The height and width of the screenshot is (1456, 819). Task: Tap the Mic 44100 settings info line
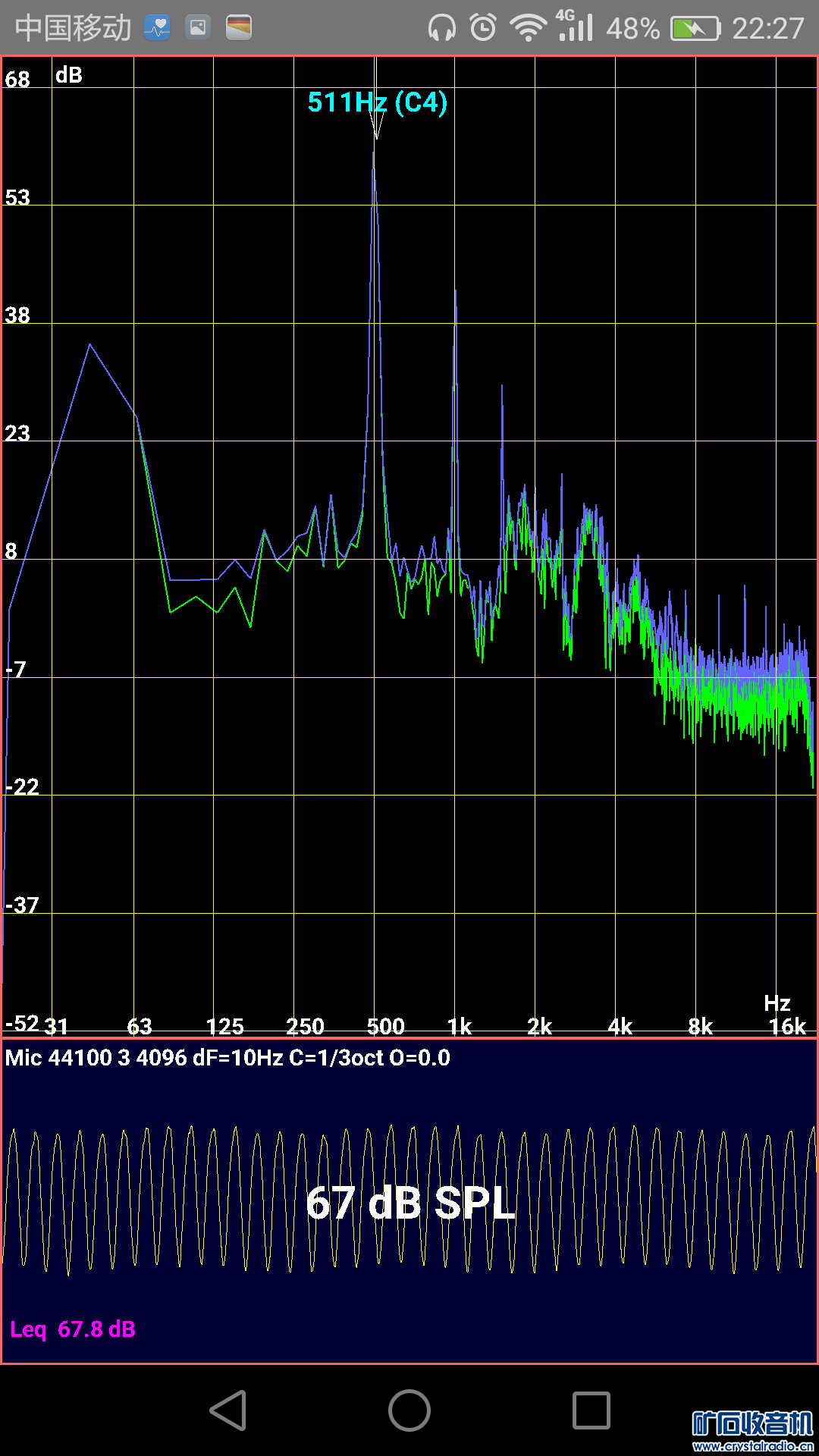tap(227, 1057)
